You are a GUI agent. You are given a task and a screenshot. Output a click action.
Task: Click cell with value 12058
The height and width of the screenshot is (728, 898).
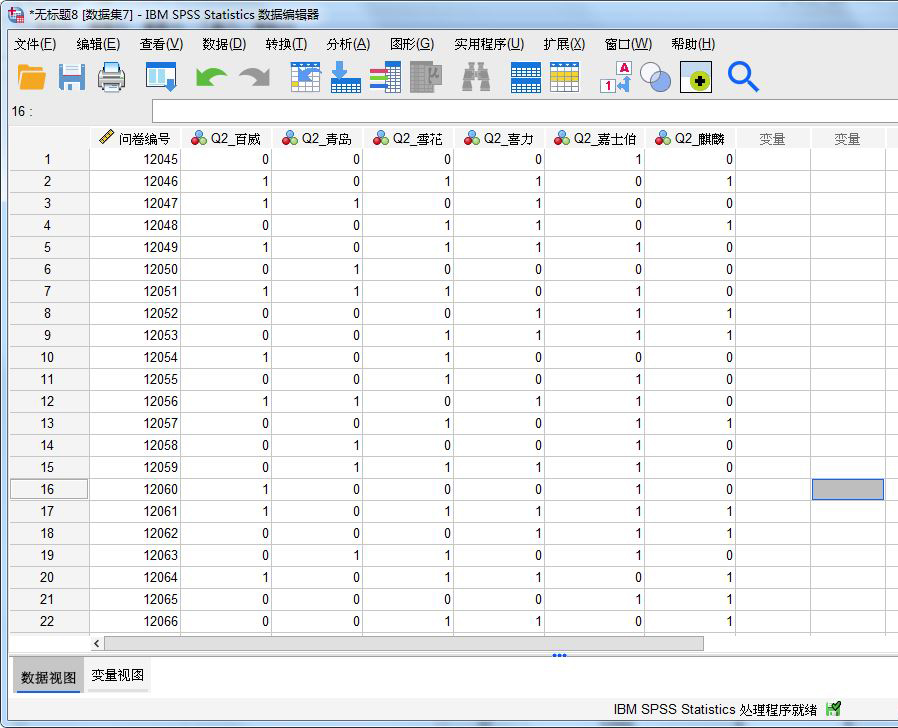tap(135, 445)
